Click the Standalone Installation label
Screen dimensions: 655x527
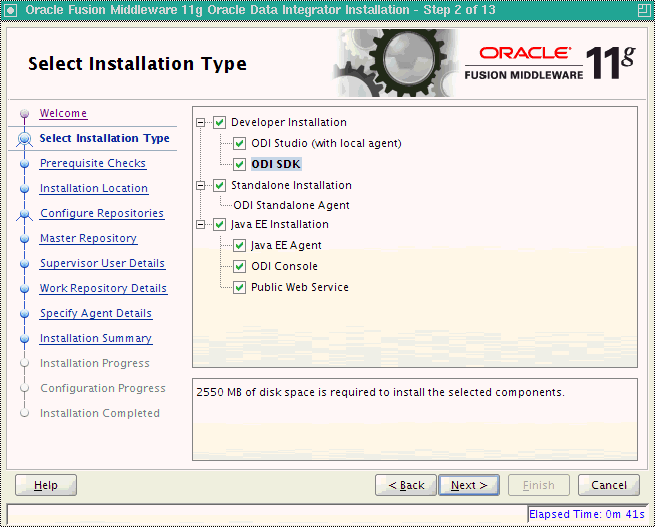291,185
